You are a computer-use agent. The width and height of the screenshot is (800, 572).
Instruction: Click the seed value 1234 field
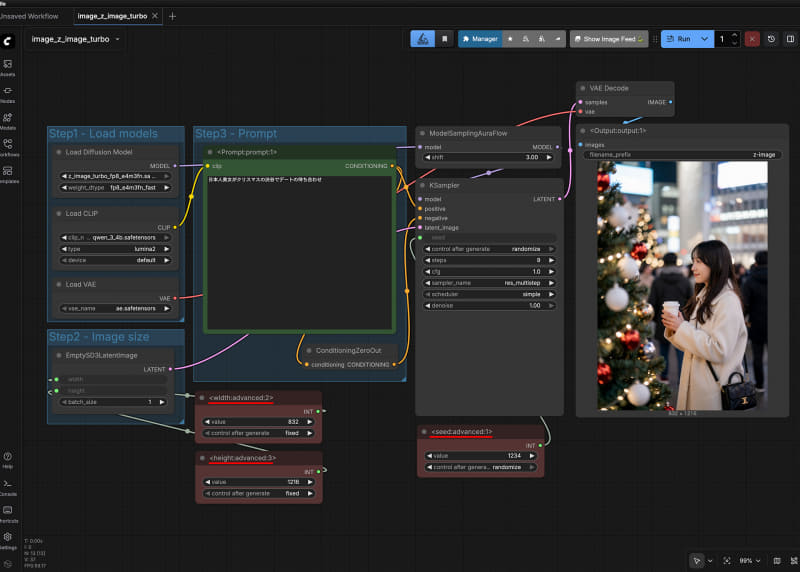click(480, 456)
